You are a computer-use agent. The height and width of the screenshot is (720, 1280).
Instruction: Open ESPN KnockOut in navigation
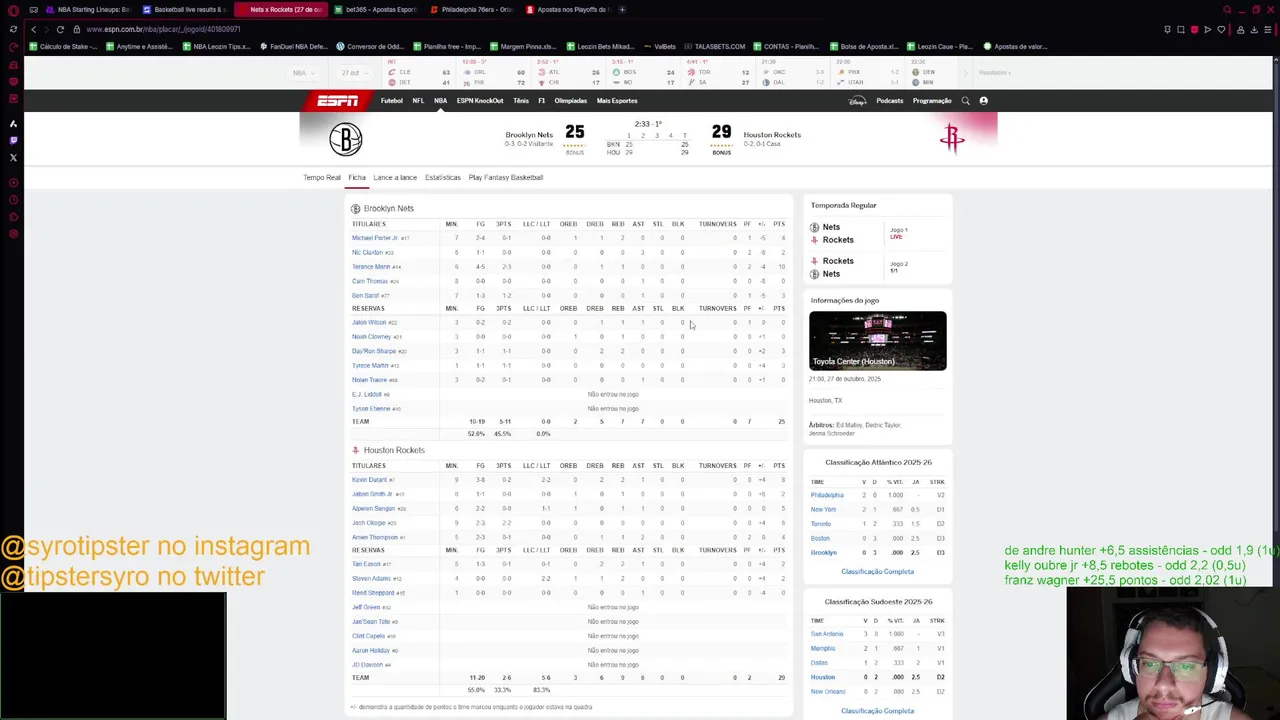(480, 101)
